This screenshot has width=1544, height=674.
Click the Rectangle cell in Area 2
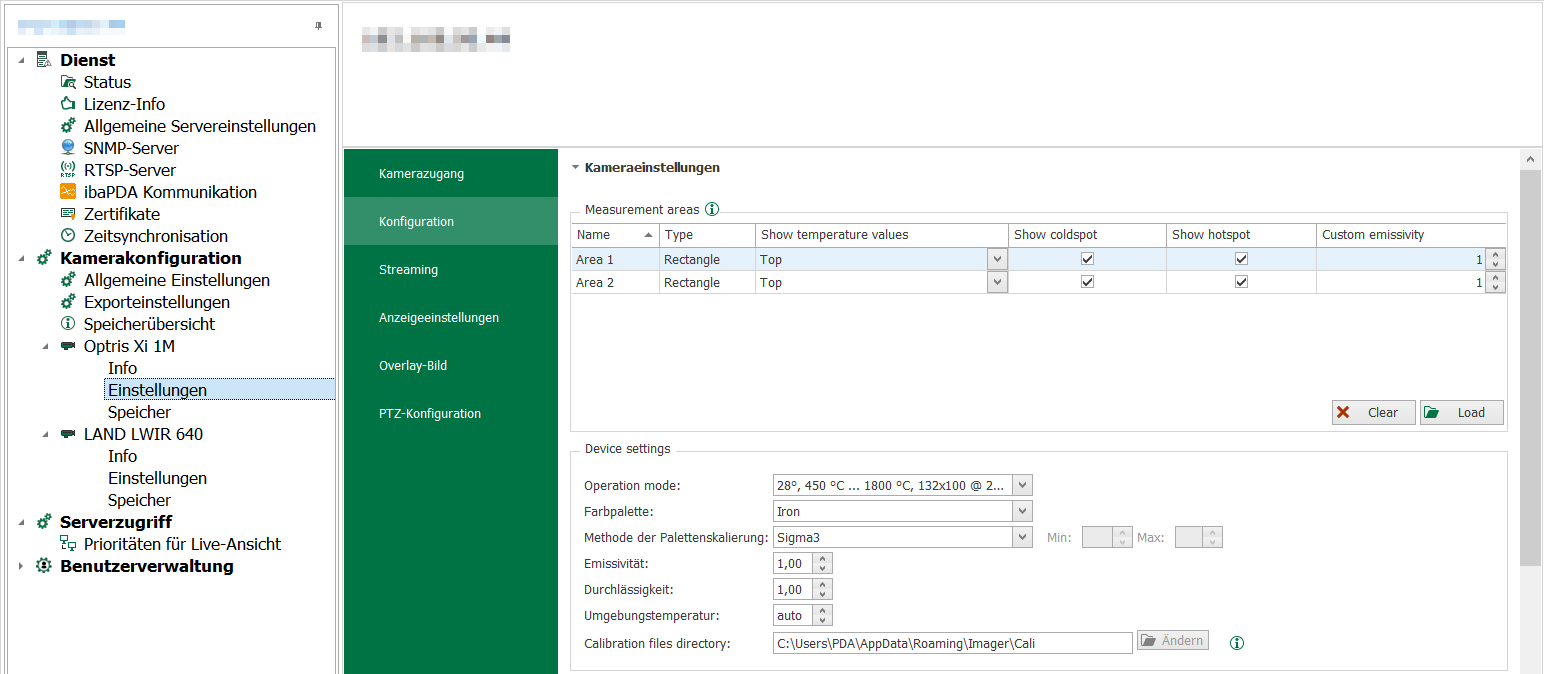708,282
